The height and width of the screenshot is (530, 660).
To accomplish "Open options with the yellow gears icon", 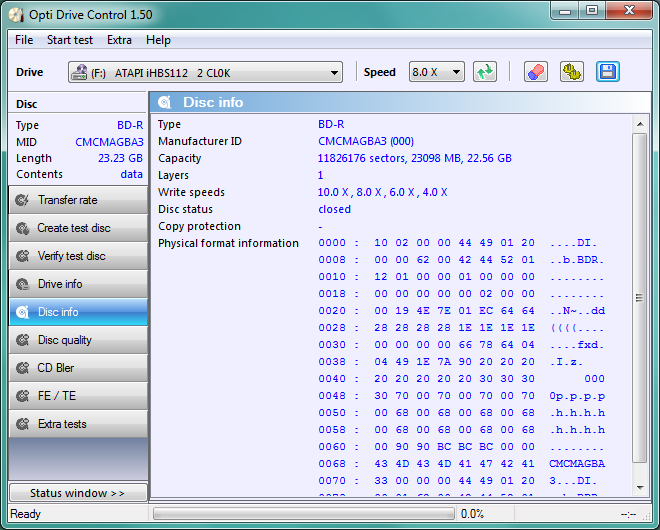I will point(572,72).
